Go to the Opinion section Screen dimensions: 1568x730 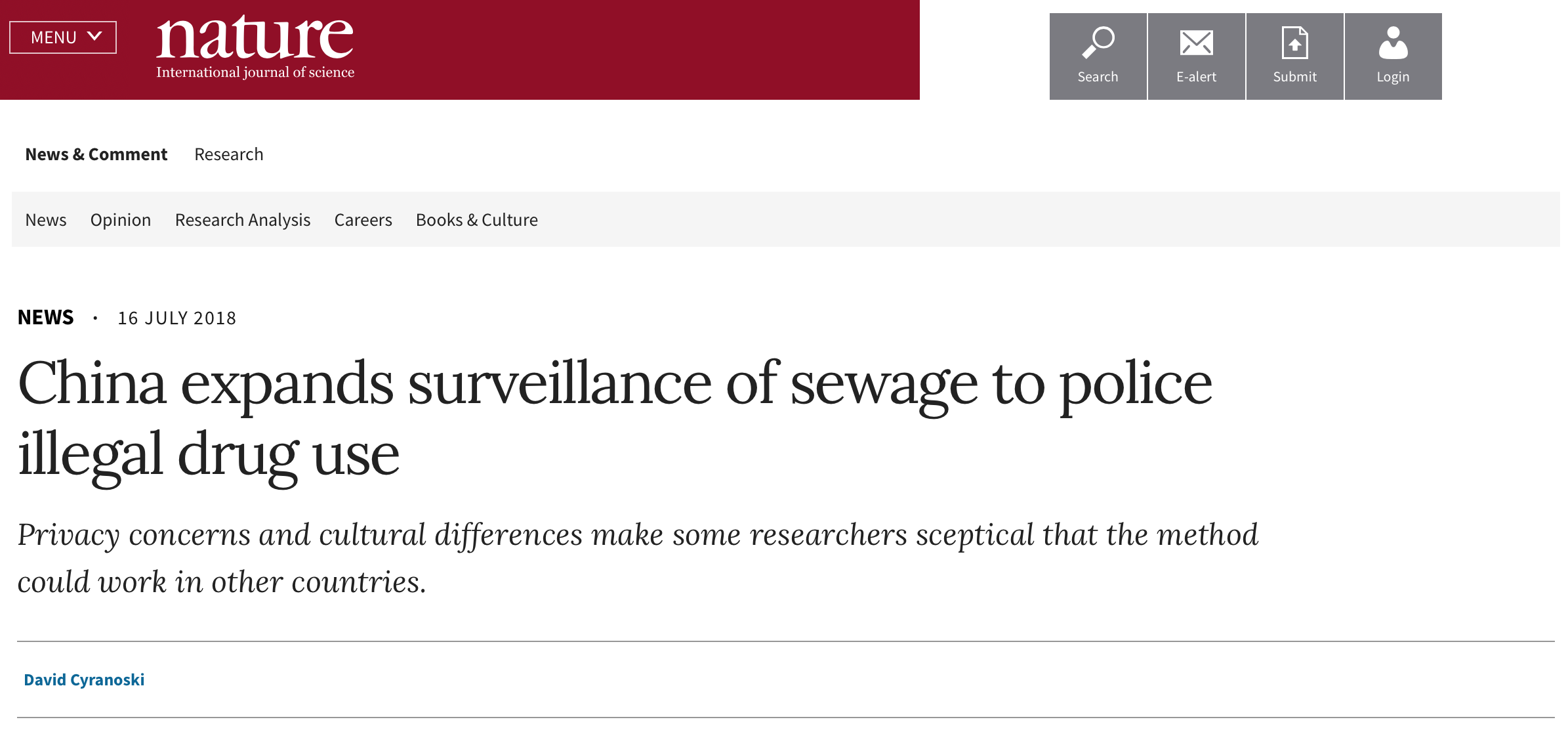tap(121, 220)
